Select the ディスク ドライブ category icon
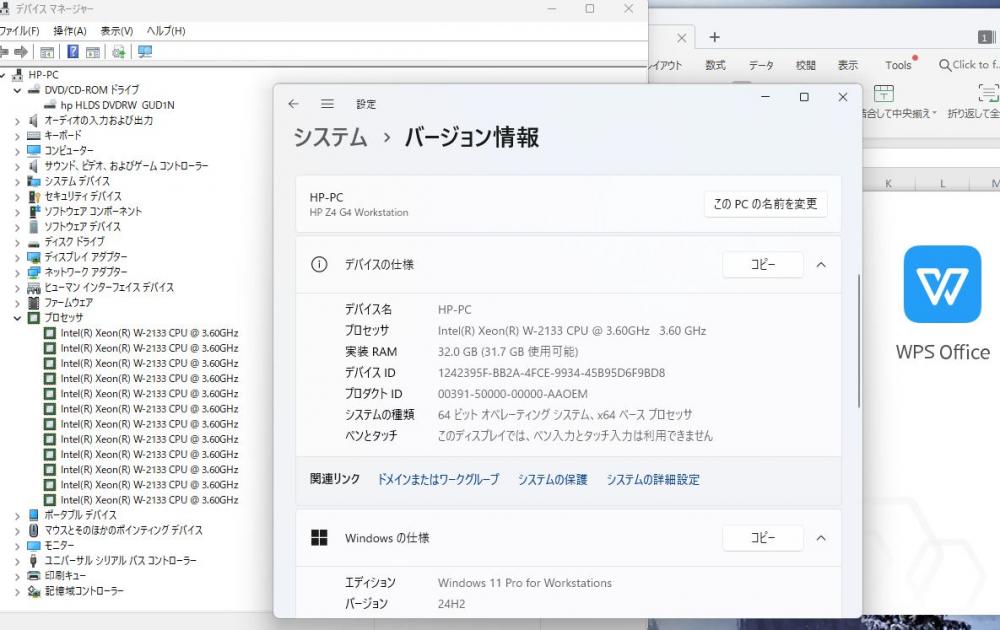 pyautogui.click(x=34, y=242)
